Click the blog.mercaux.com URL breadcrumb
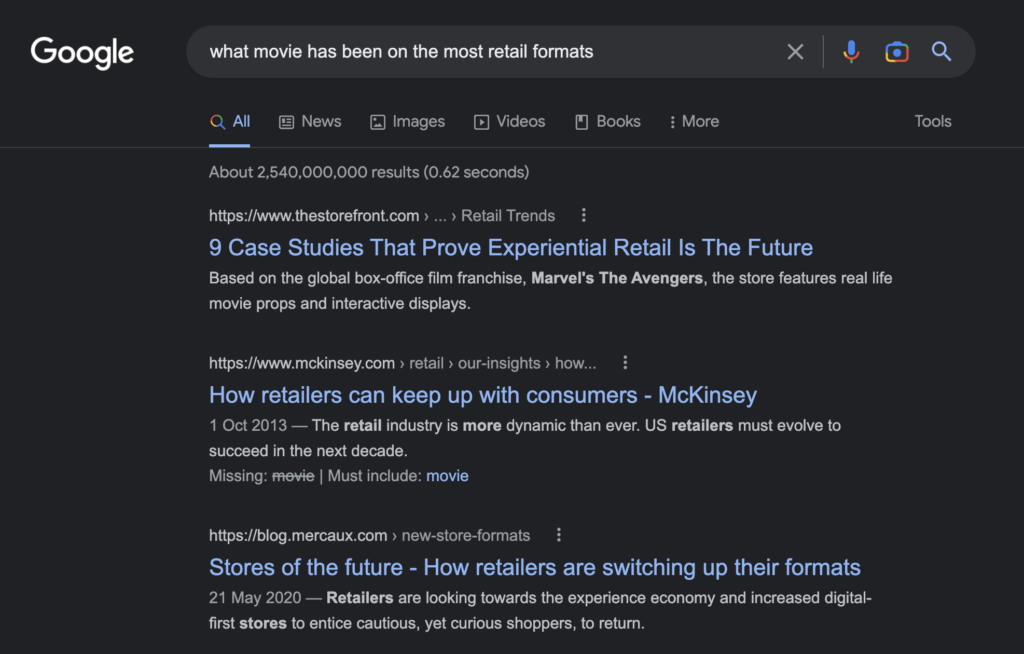1024x654 pixels. click(x=370, y=536)
